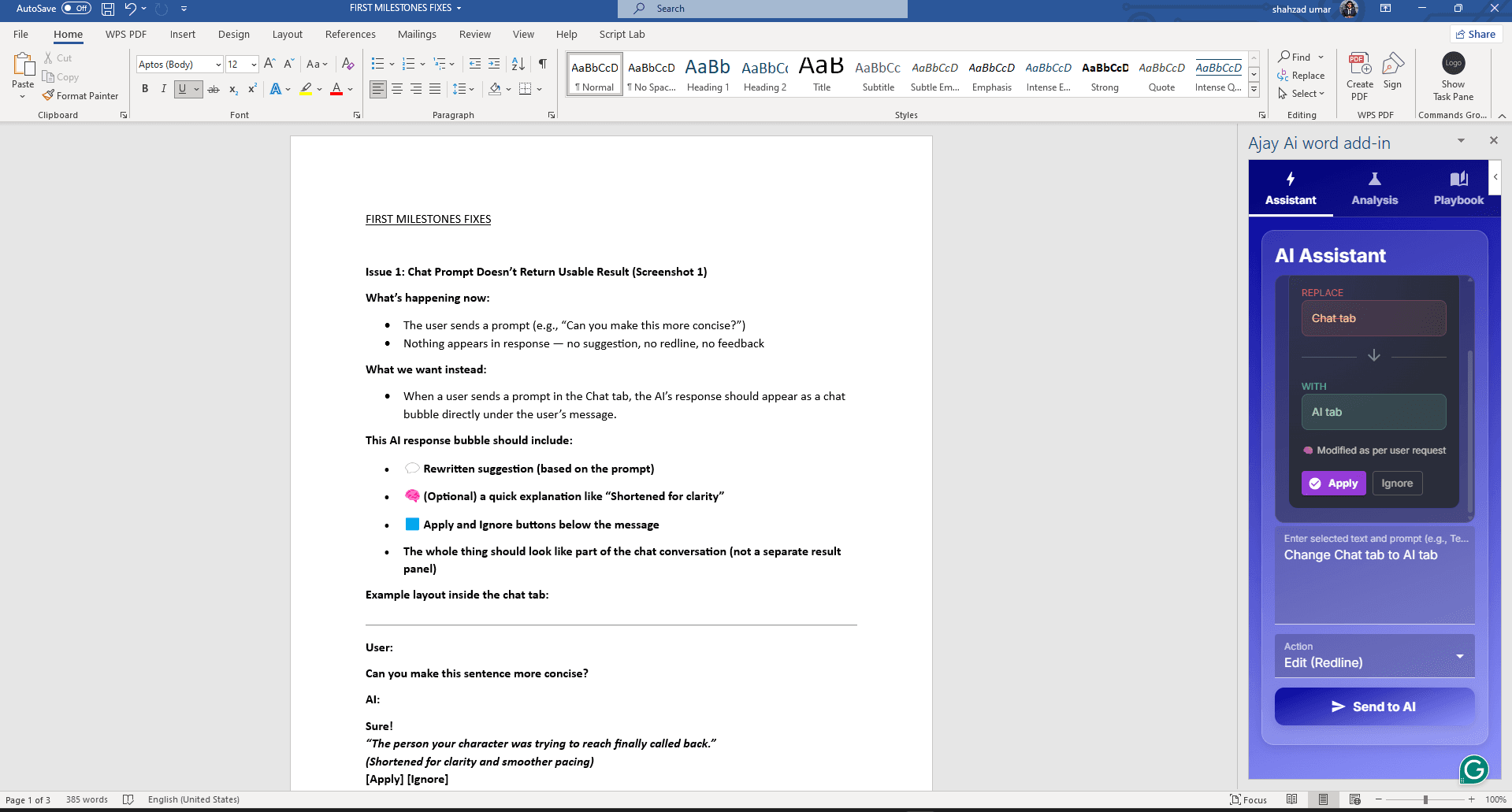The height and width of the screenshot is (812, 1512).
Task: Toggle Italic formatting
Action: pyautogui.click(x=164, y=89)
